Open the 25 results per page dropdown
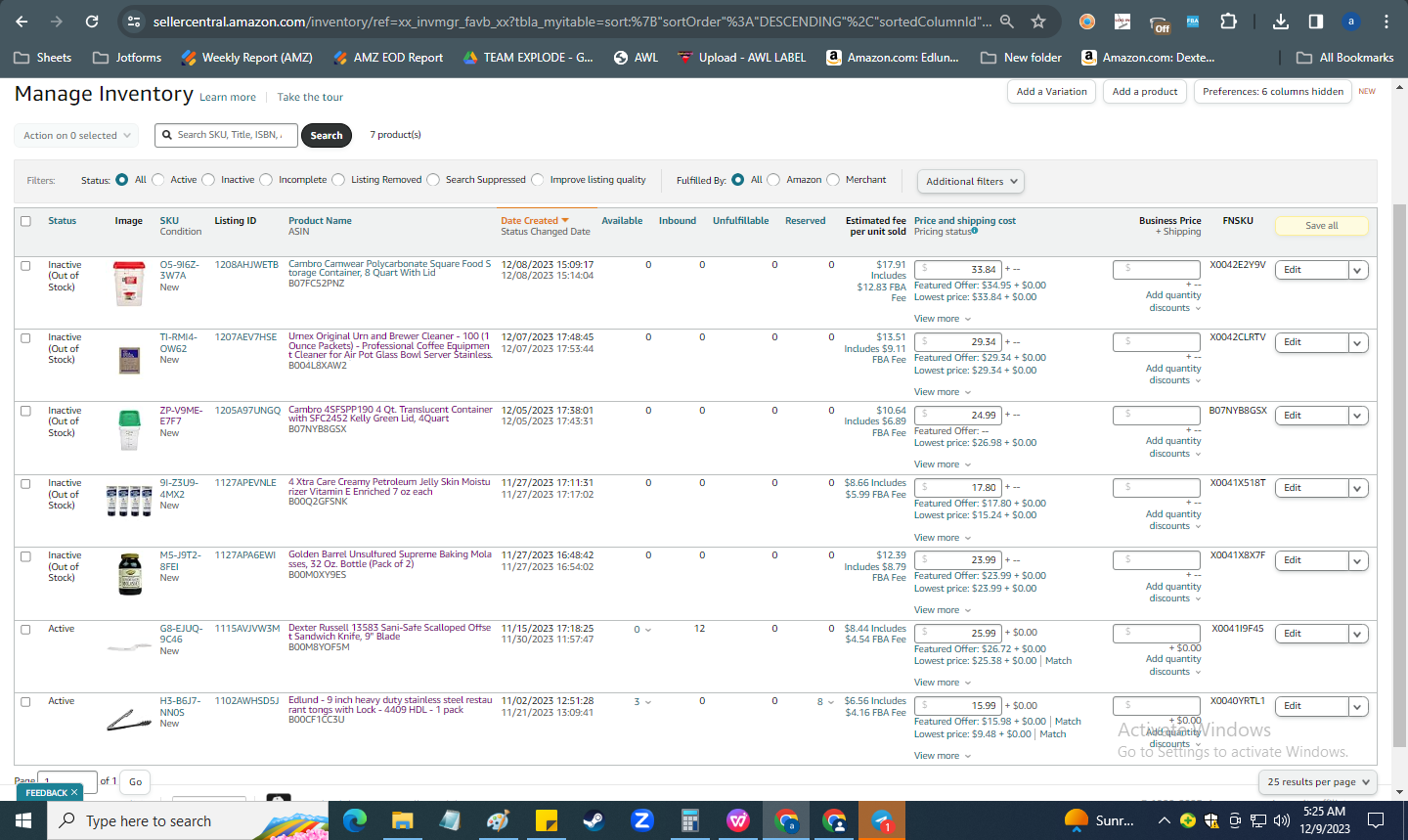Image resolution: width=1408 pixels, height=840 pixels. 1318,781
